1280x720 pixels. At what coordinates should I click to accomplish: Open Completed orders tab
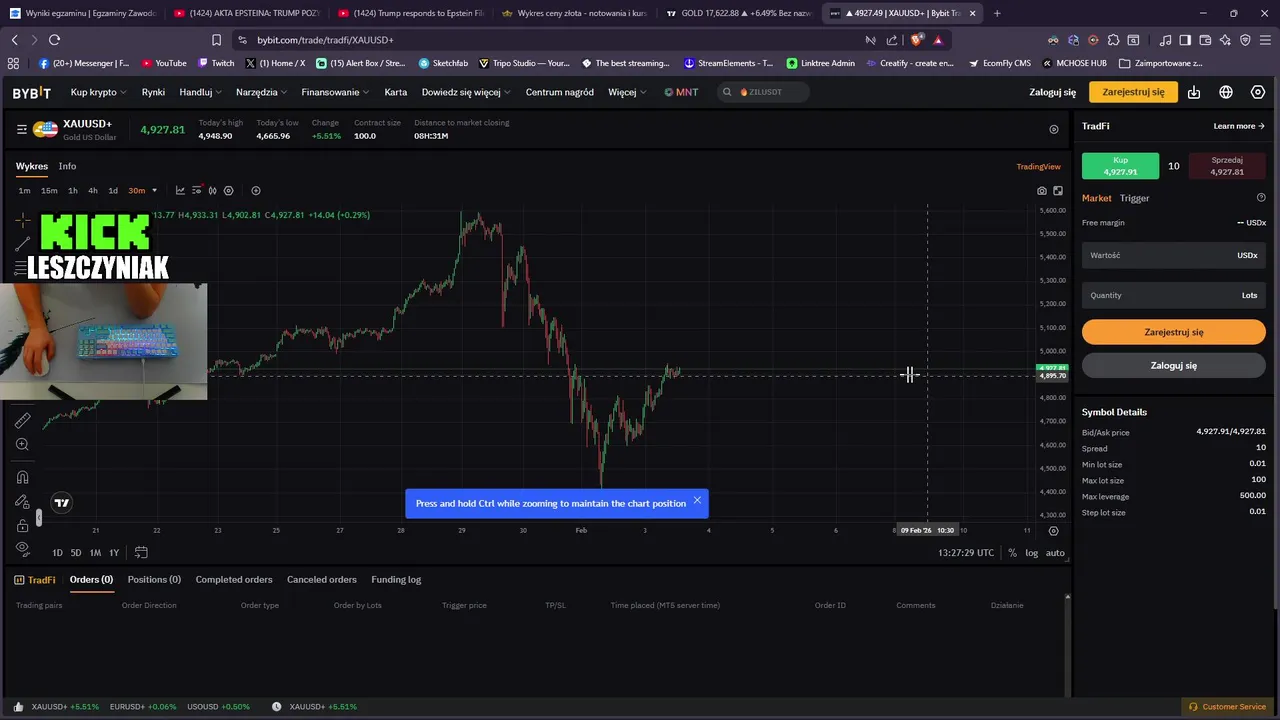tap(234, 580)
